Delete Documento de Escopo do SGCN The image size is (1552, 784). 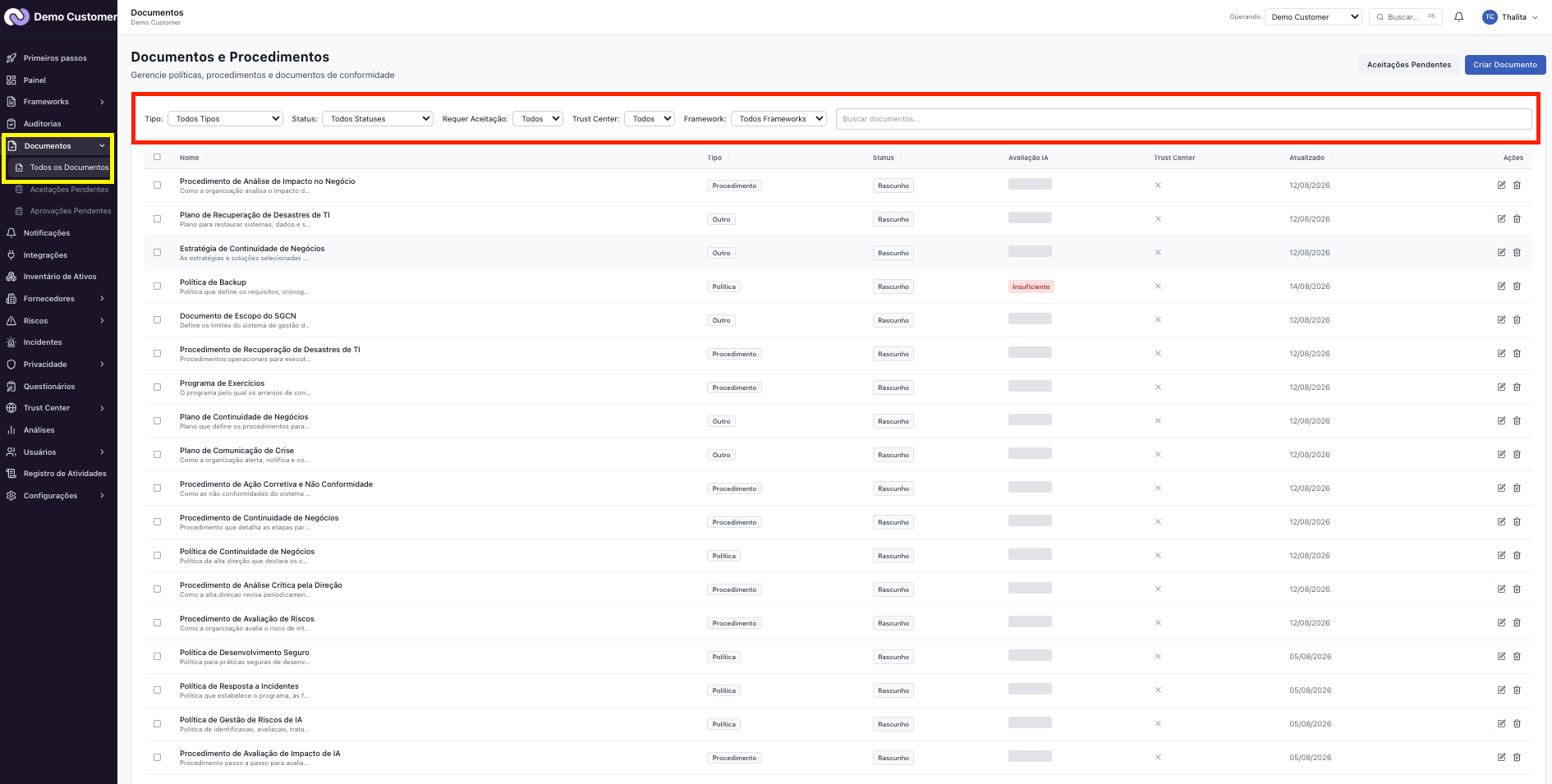tap(1517, 320)
